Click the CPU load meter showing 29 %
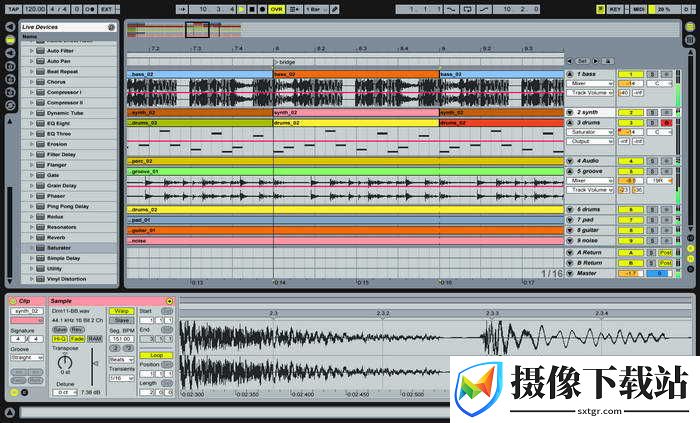 click(664, 9)
